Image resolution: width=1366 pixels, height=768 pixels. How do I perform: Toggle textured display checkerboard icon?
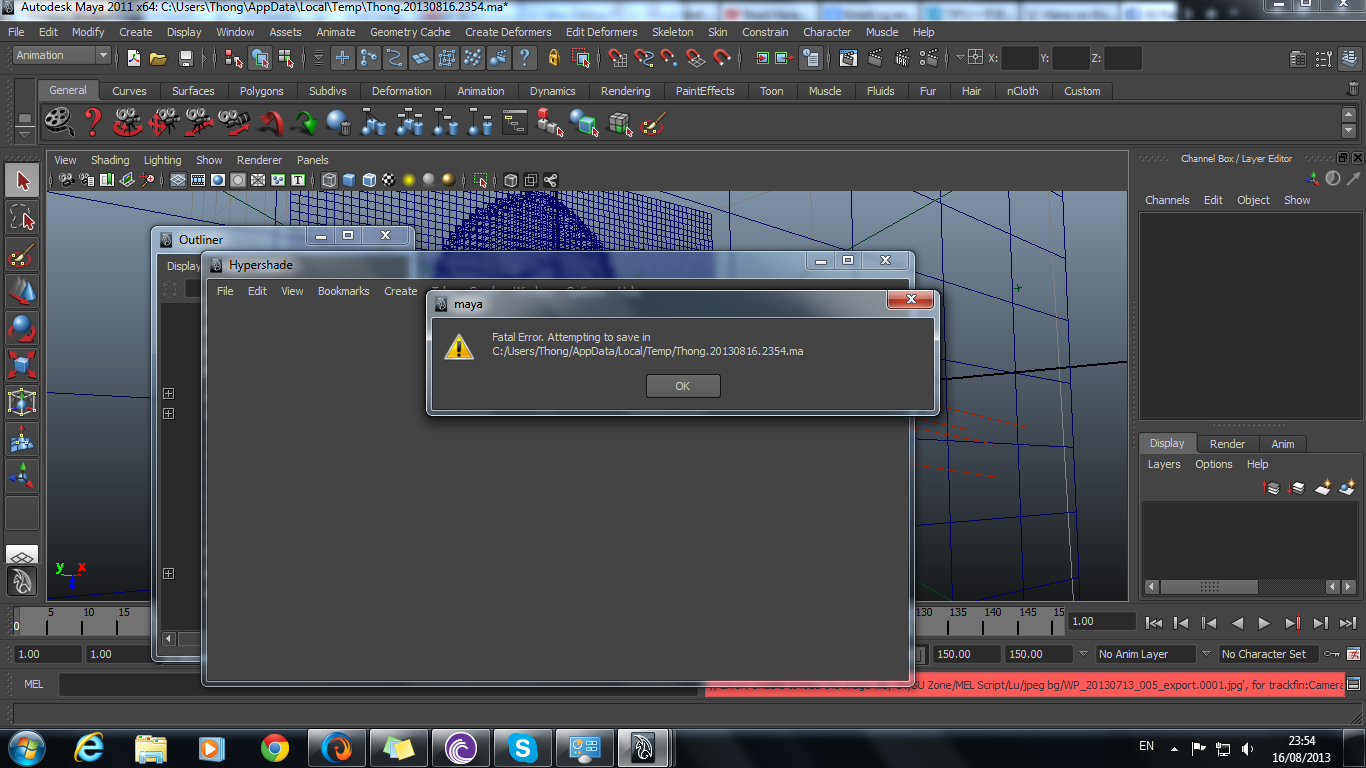[389, 180]
